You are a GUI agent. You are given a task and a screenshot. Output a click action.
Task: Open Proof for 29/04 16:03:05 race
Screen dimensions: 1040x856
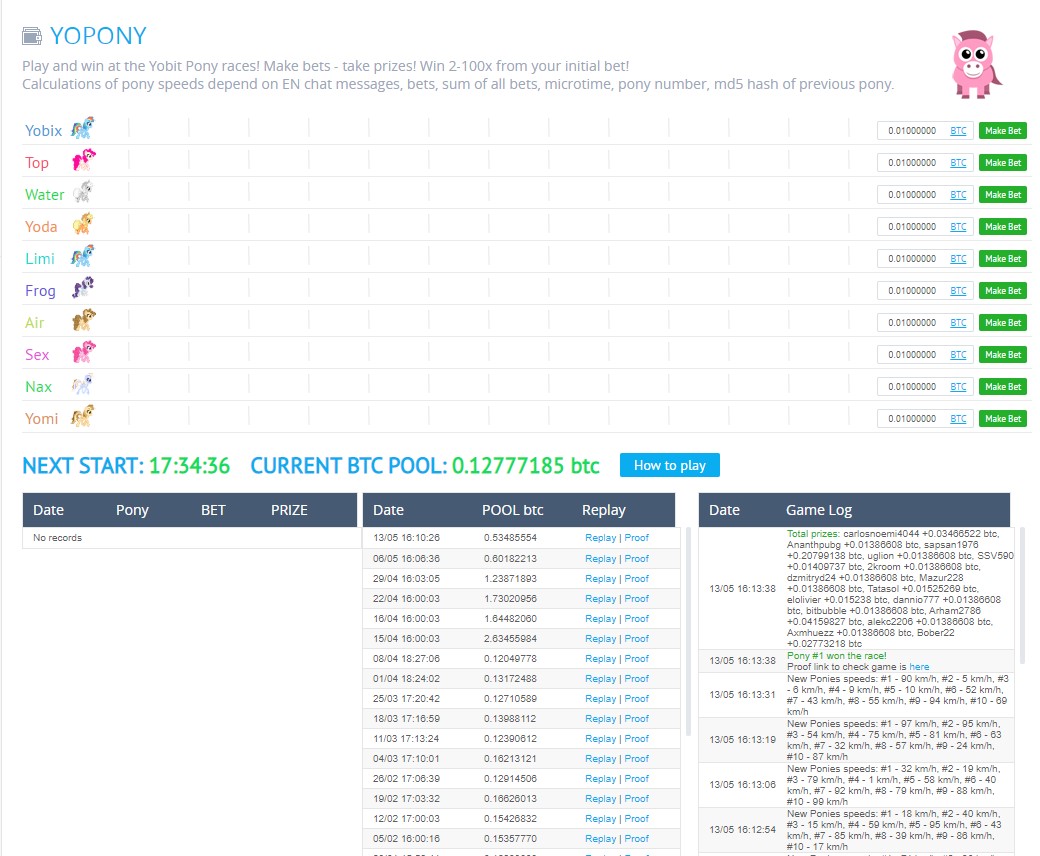tap(636, 578)
